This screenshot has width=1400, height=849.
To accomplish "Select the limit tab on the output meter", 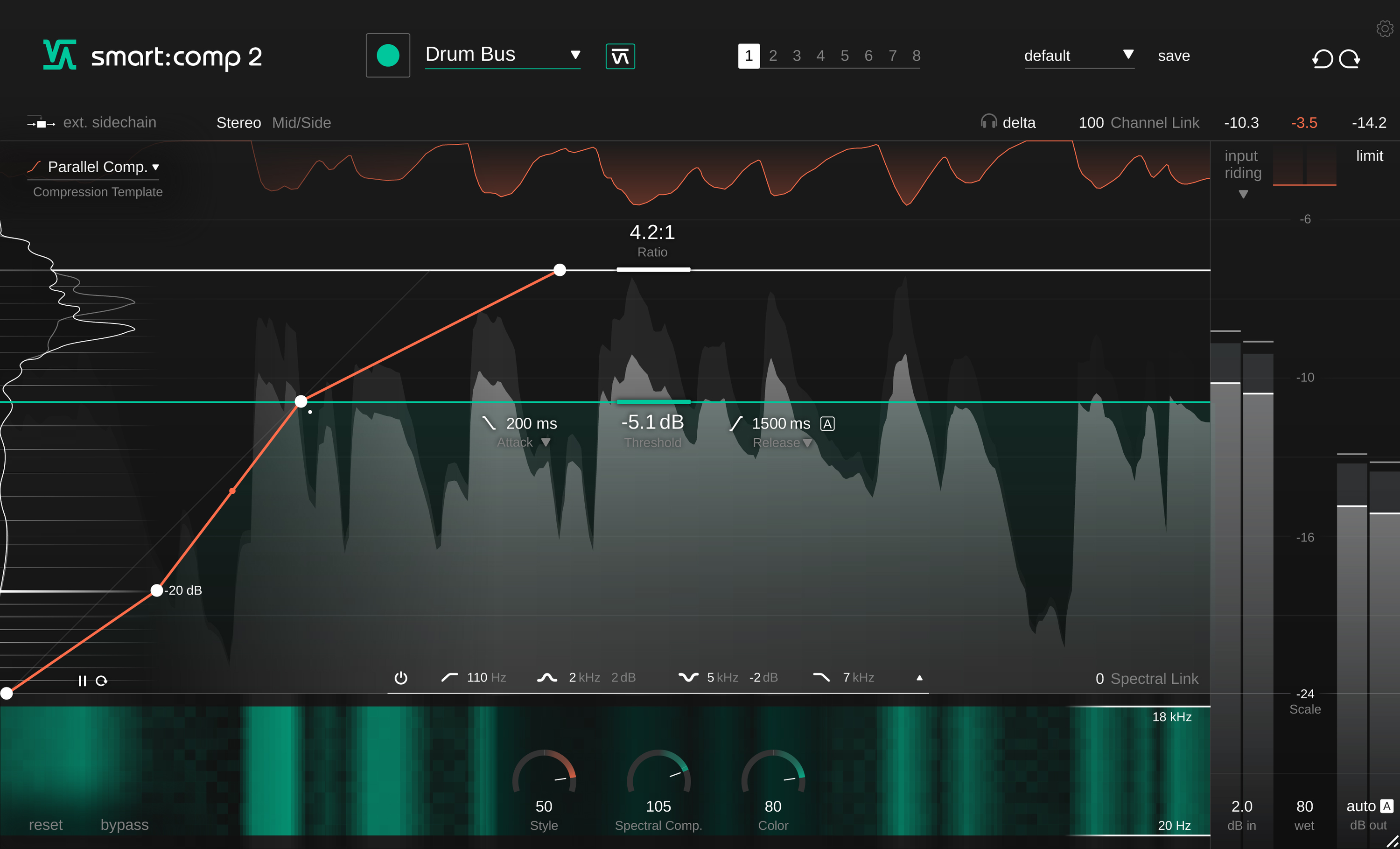I will [1369, 156].
